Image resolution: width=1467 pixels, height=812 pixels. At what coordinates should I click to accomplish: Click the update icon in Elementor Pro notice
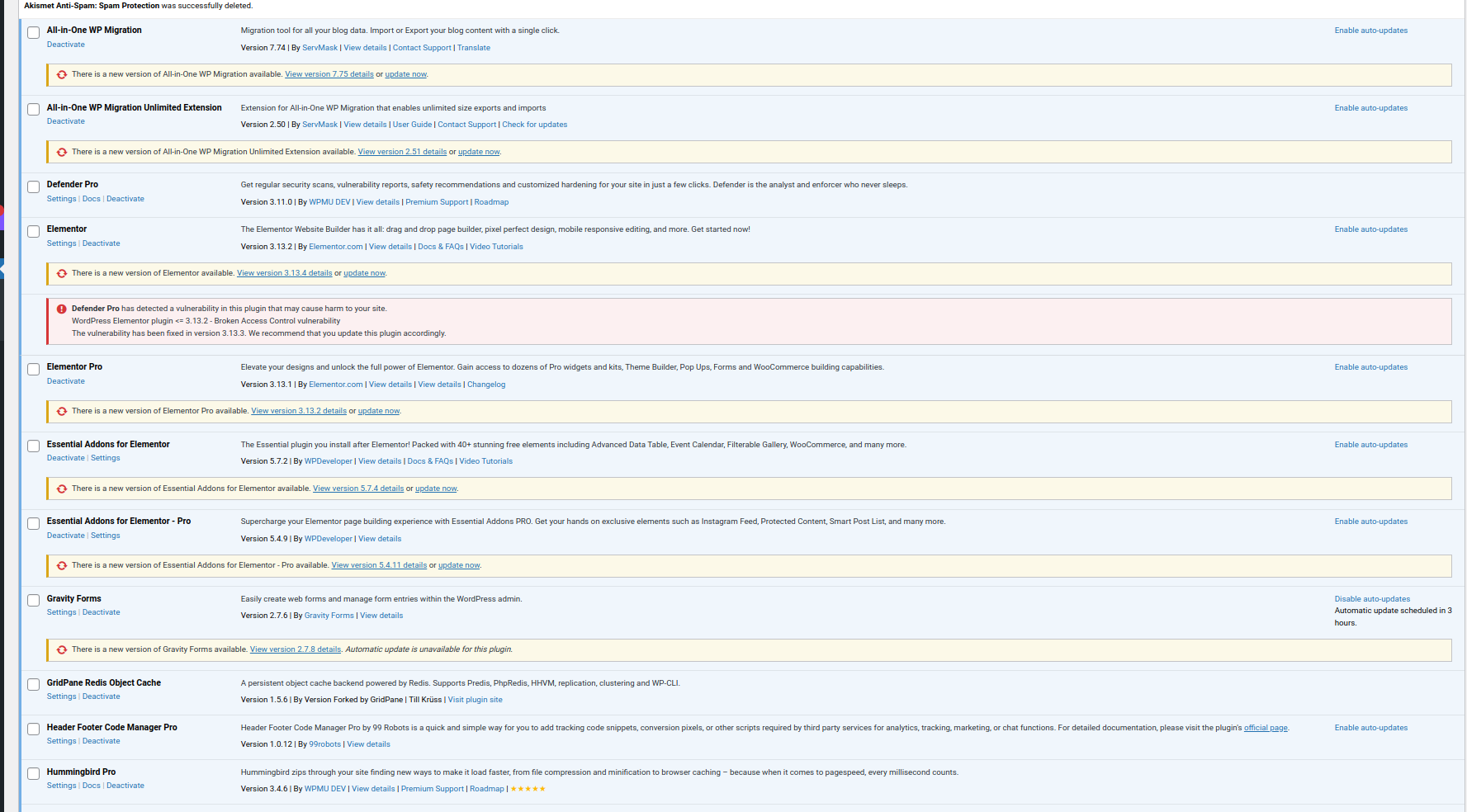click(x=62, y=412)
